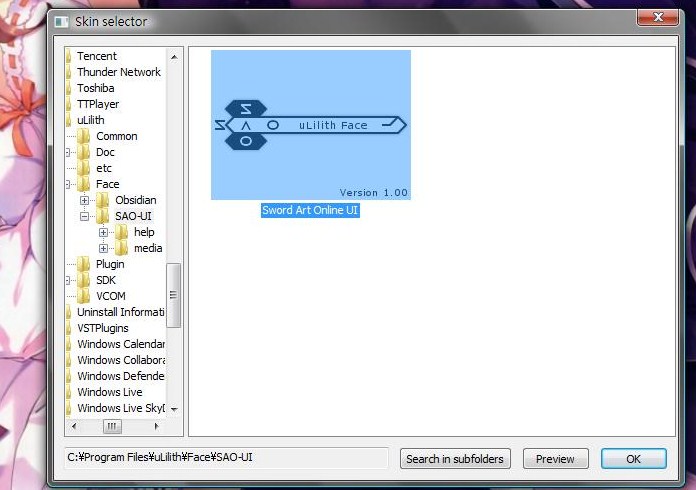Toggle the Face folder expander
696x490 pixels.
(68, 184)
